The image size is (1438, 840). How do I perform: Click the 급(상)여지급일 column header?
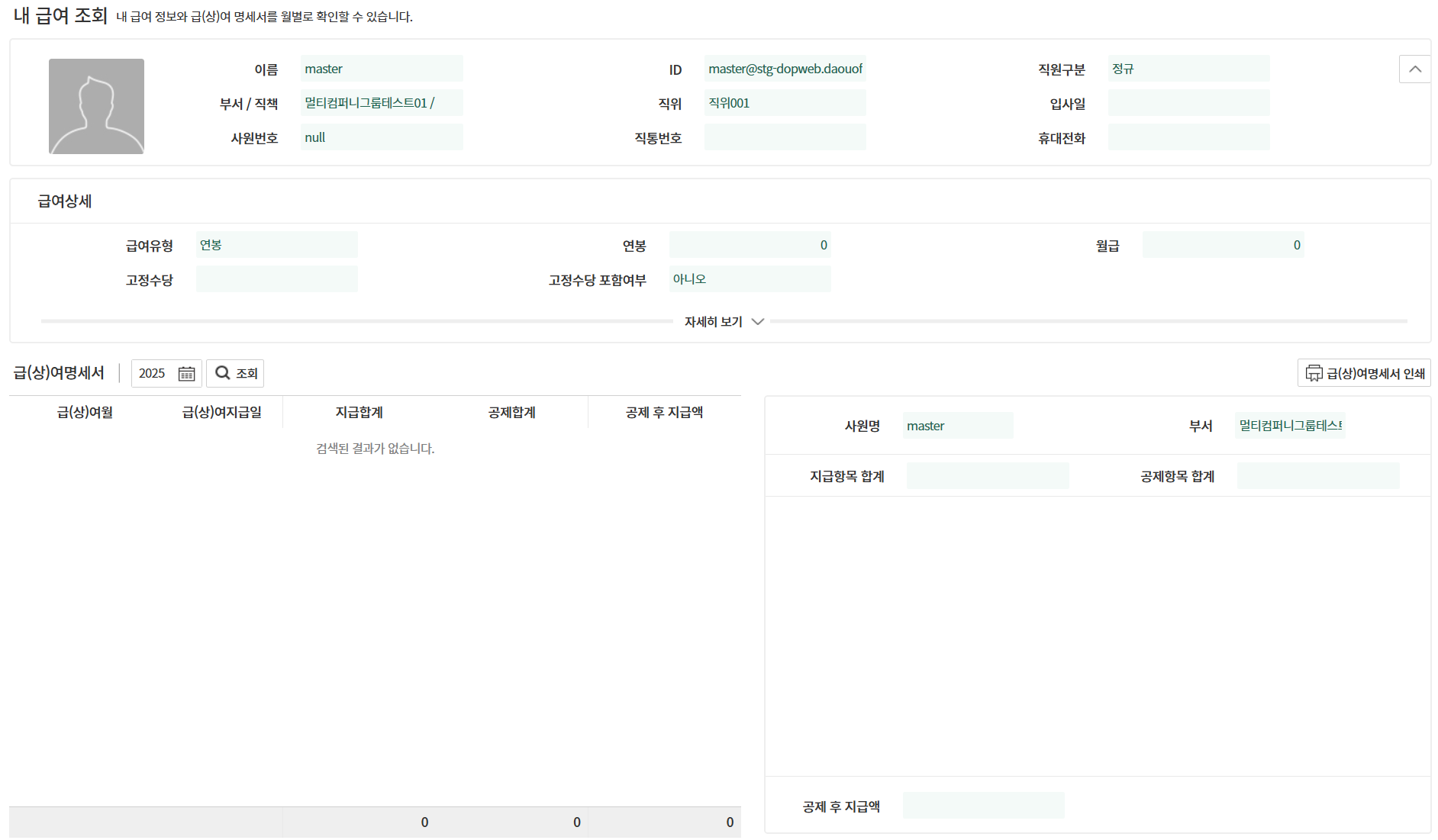[x=221, y=413]
